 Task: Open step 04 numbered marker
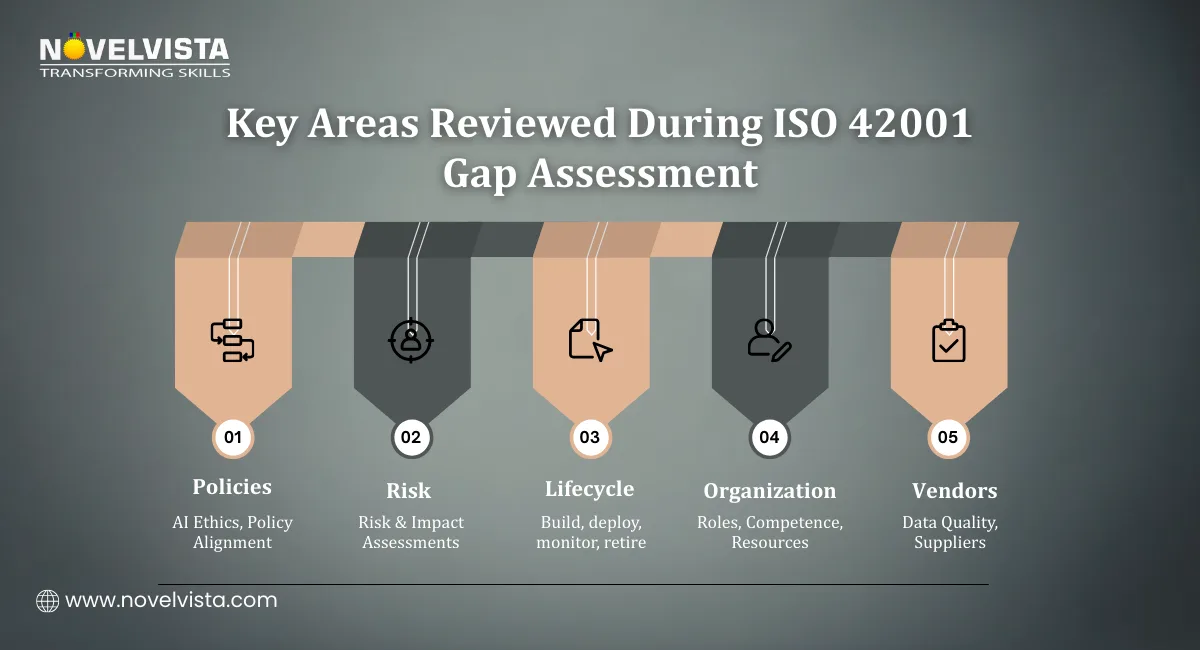pos(769,437)
